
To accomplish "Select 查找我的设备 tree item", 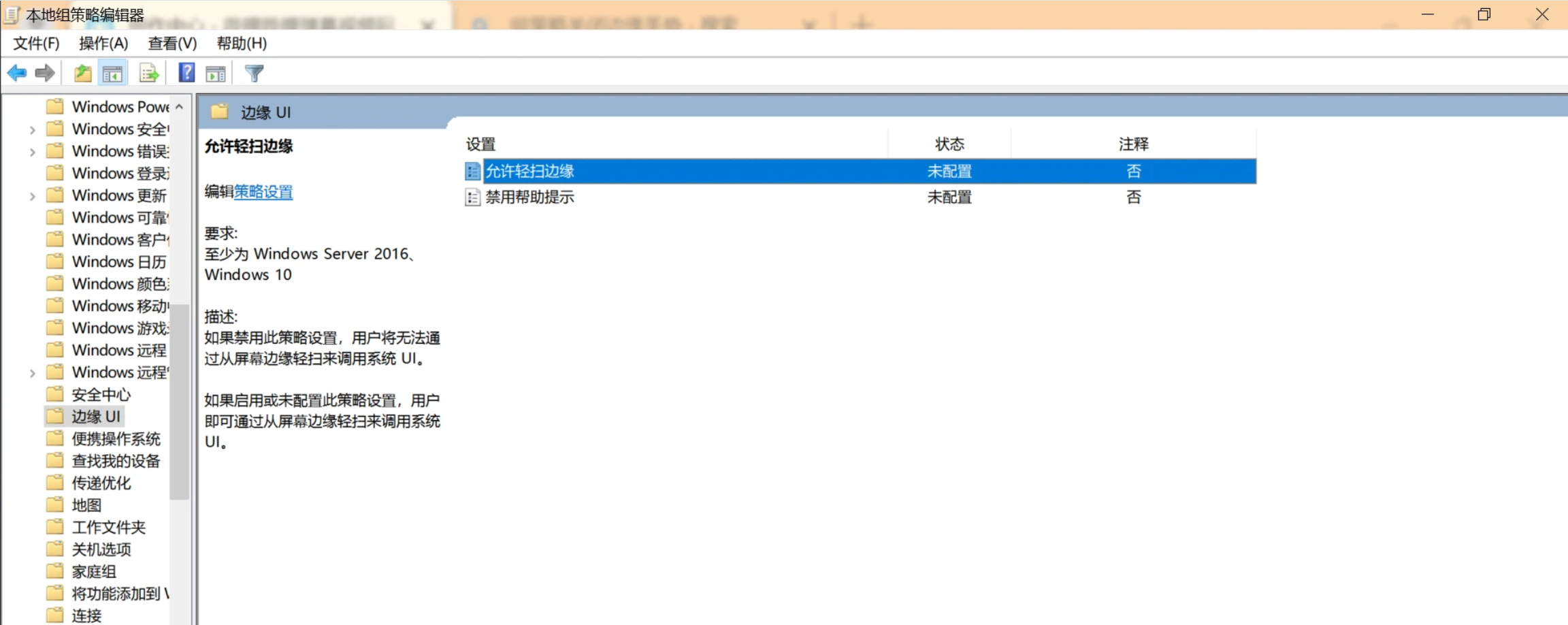I will coord(116,461).
